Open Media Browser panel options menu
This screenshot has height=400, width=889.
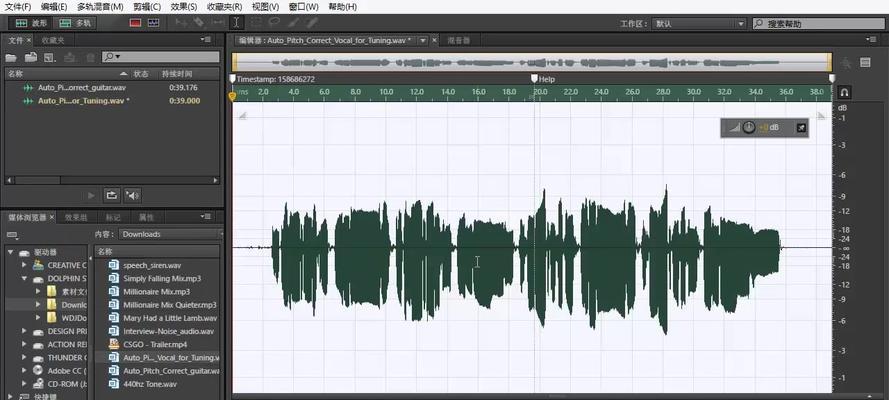coord(206,217)
